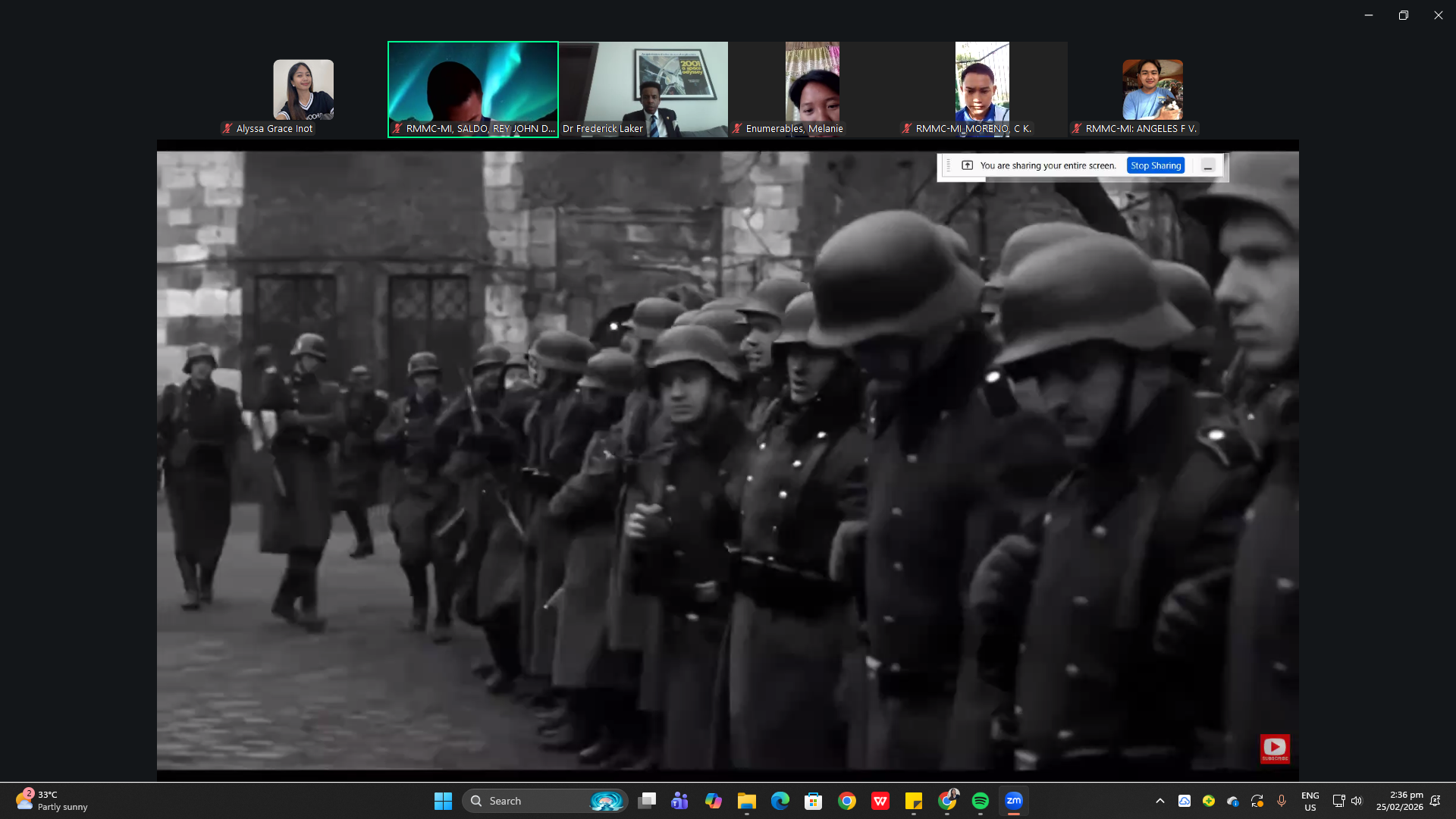Open Zoom from the taskbar
Screen dimensions: 1456x819
(x=1014, y=801)
